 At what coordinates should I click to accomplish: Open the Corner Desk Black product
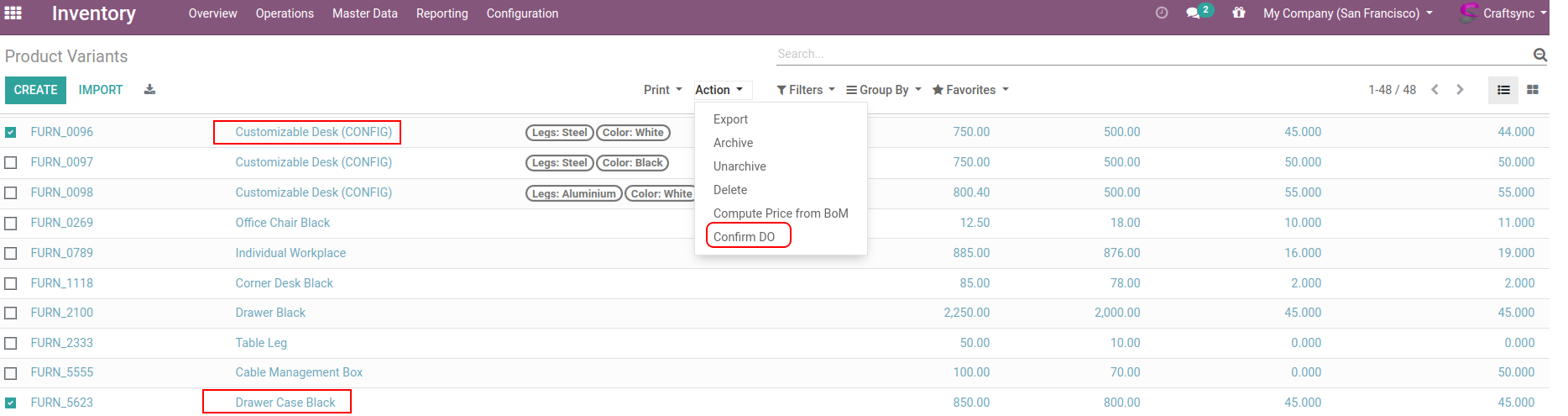[284, 283]
